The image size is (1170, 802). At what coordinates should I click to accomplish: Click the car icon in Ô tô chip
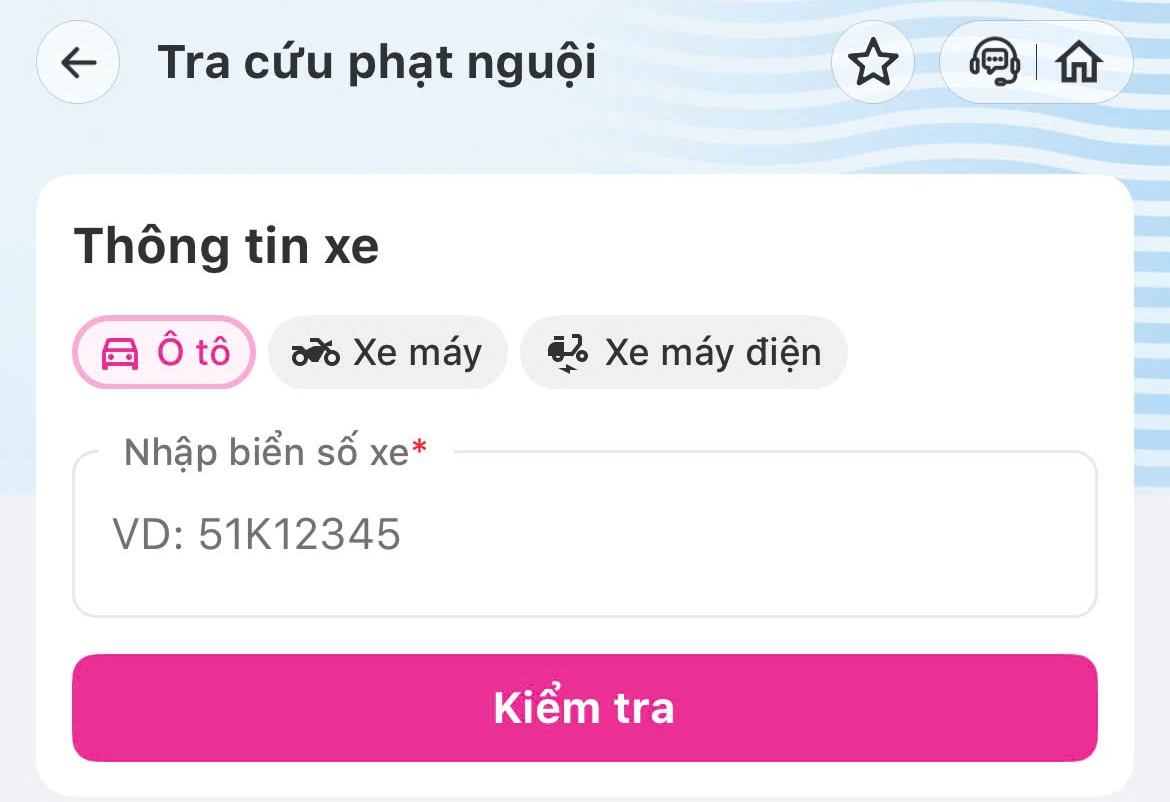120,353
